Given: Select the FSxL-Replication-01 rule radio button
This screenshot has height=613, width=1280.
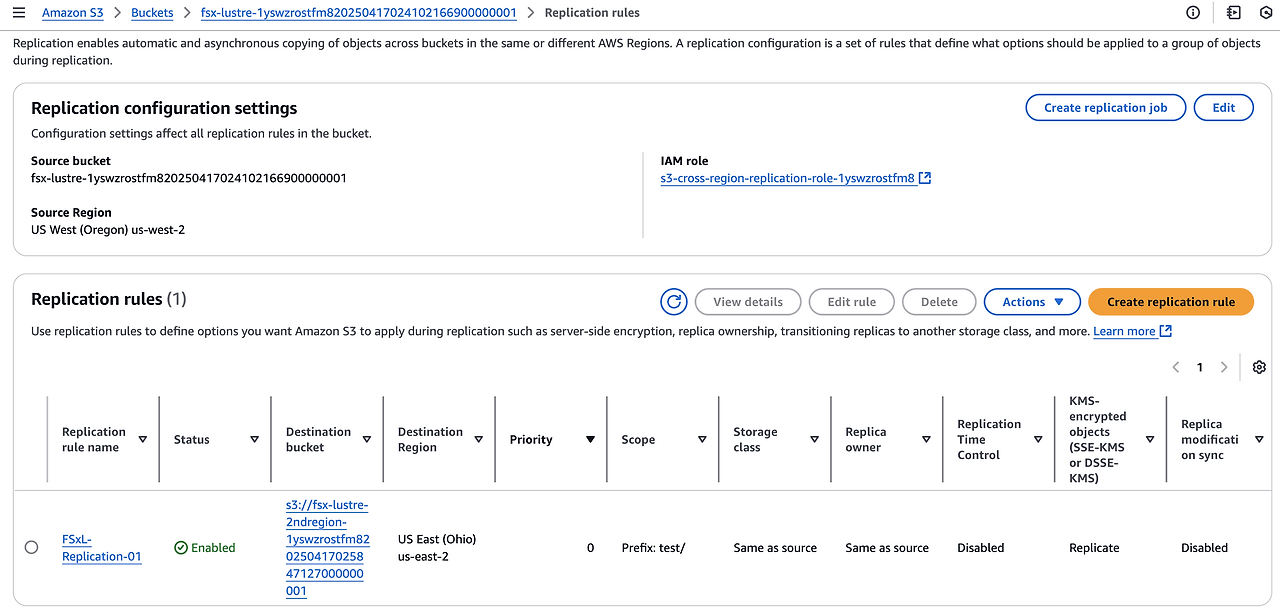Looking at the screenshot, I should (32, 548).
